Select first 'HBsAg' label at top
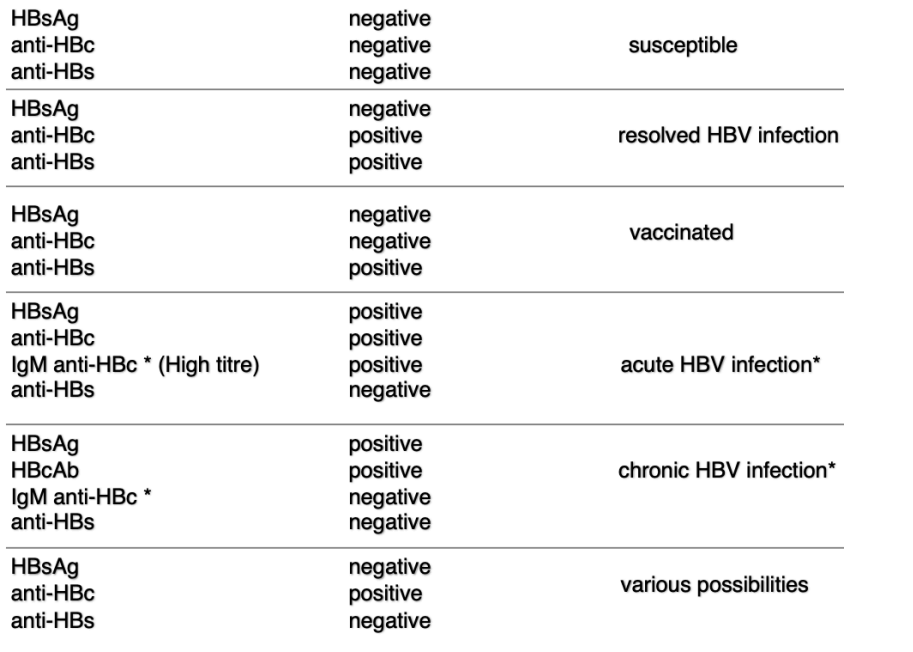 [x=45, y=19]
